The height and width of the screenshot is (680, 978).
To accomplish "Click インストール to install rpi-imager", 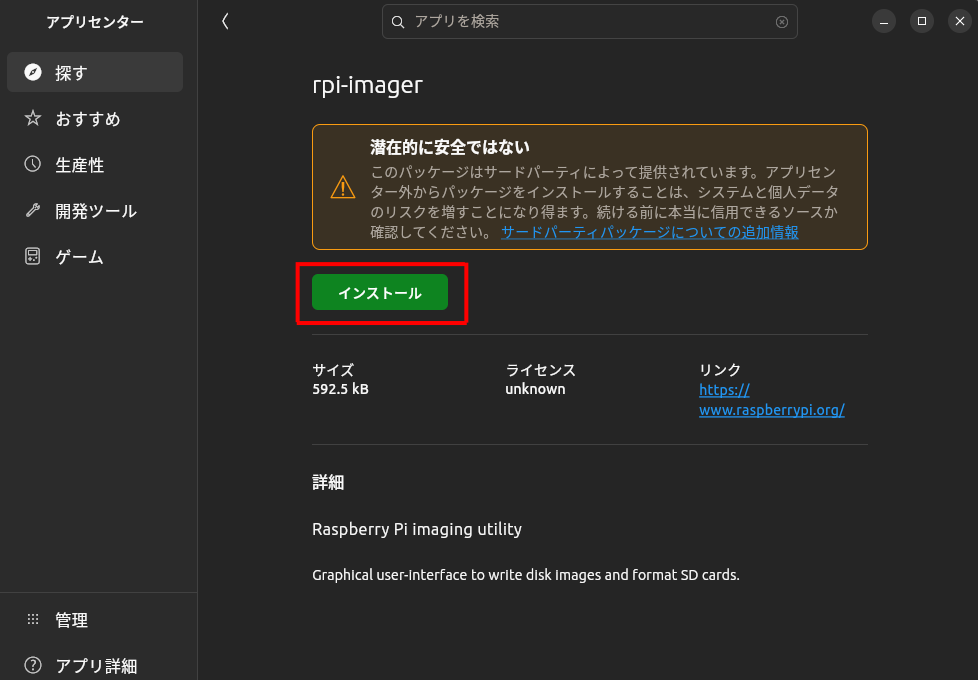I will 381,292.
